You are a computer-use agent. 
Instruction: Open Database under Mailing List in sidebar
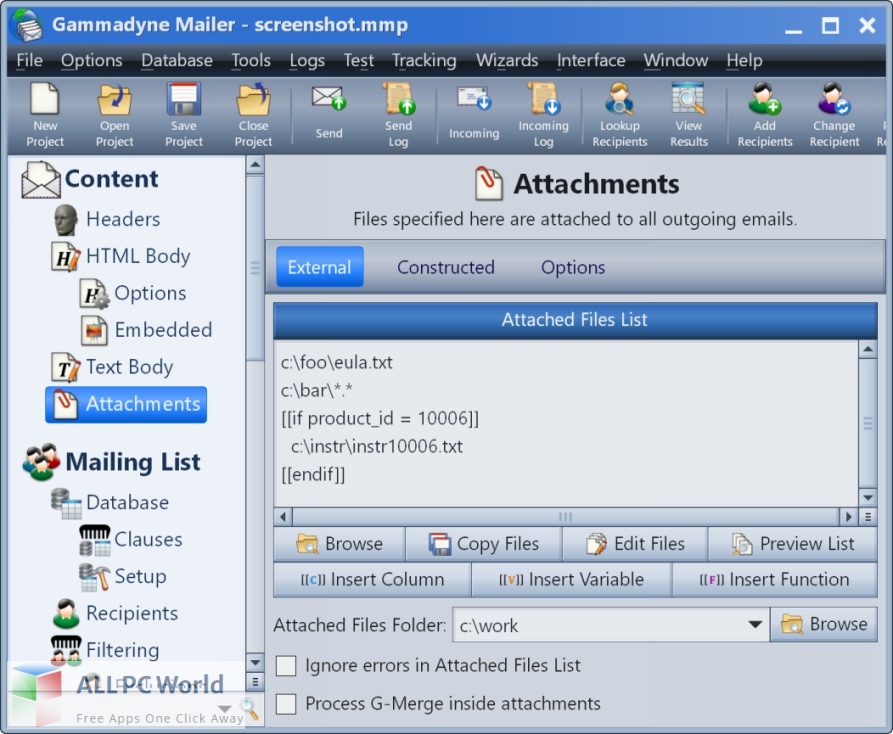(x=110, y=503)
